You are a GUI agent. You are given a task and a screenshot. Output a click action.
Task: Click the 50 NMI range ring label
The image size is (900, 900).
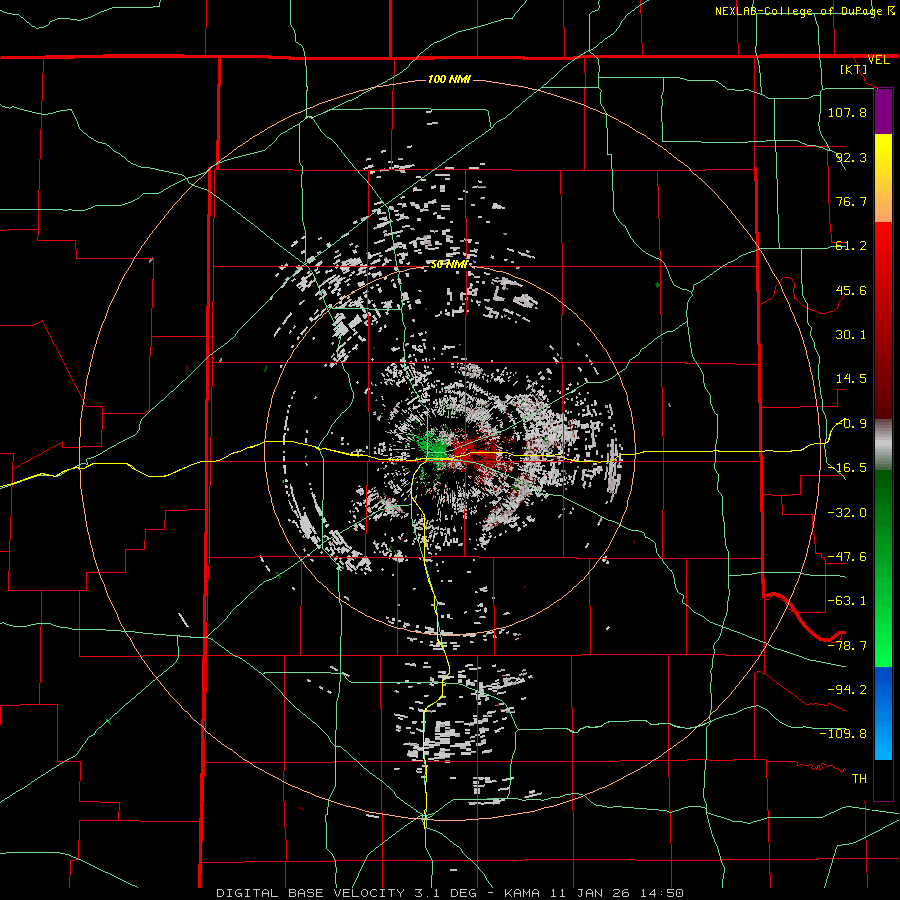click(x=449, y=265)
